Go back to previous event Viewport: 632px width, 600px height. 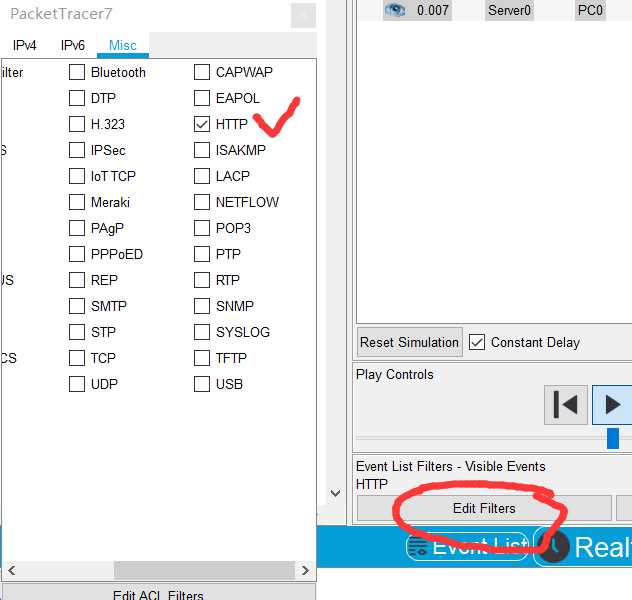pyautogui.click(x=565, y=405)
